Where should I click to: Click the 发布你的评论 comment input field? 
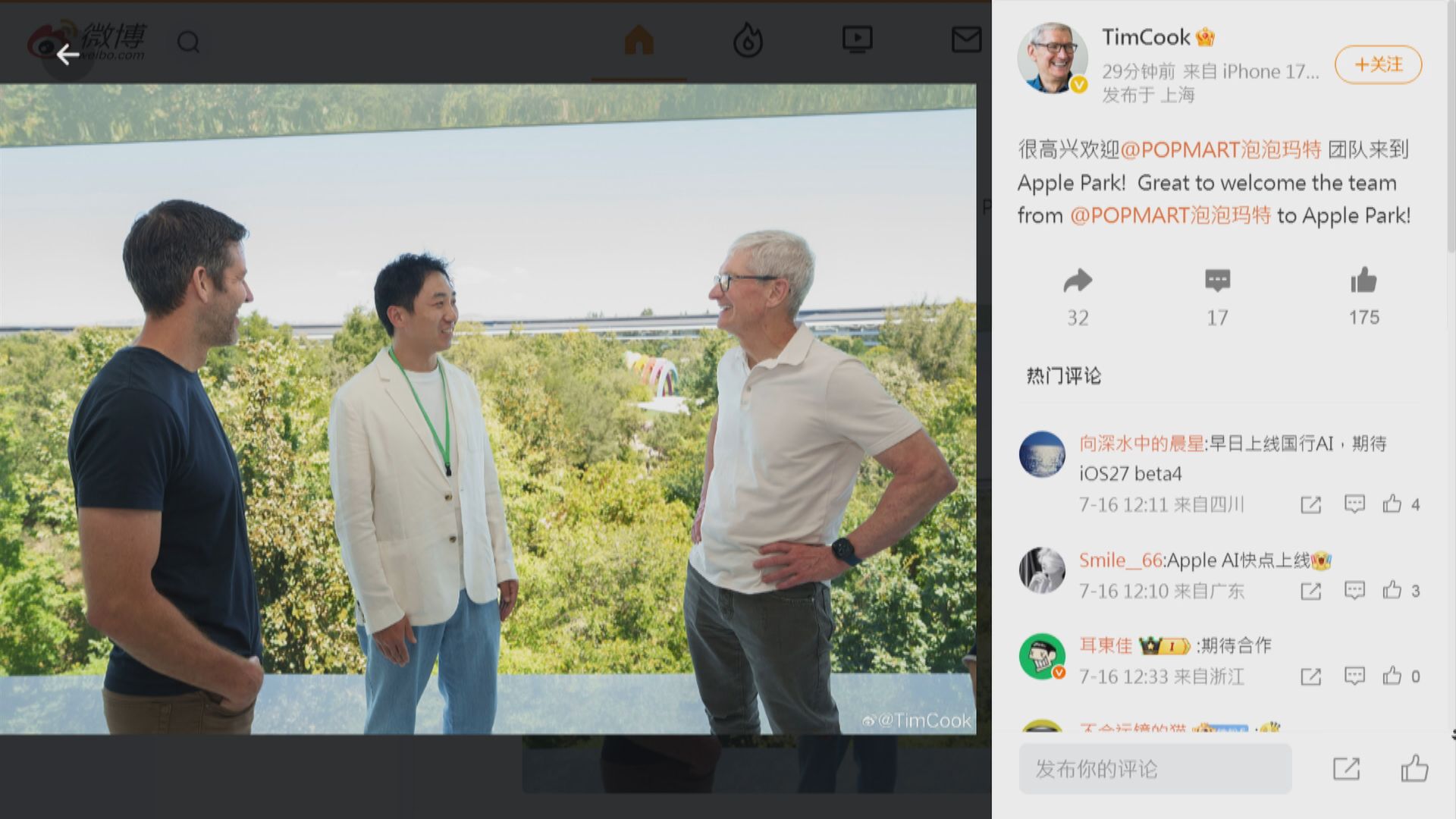[x=1155, y=769]
